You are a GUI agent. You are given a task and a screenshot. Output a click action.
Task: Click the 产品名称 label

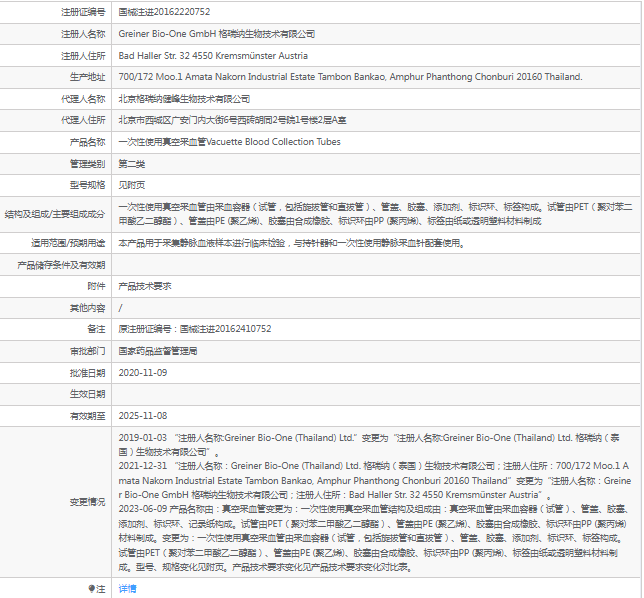pos(87,142)
